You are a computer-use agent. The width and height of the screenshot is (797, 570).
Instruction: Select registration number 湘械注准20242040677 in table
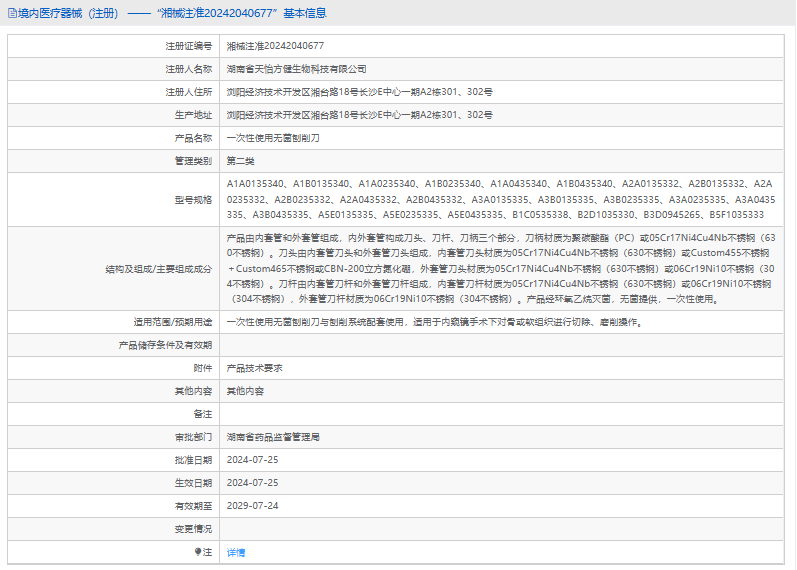point(275,46)
